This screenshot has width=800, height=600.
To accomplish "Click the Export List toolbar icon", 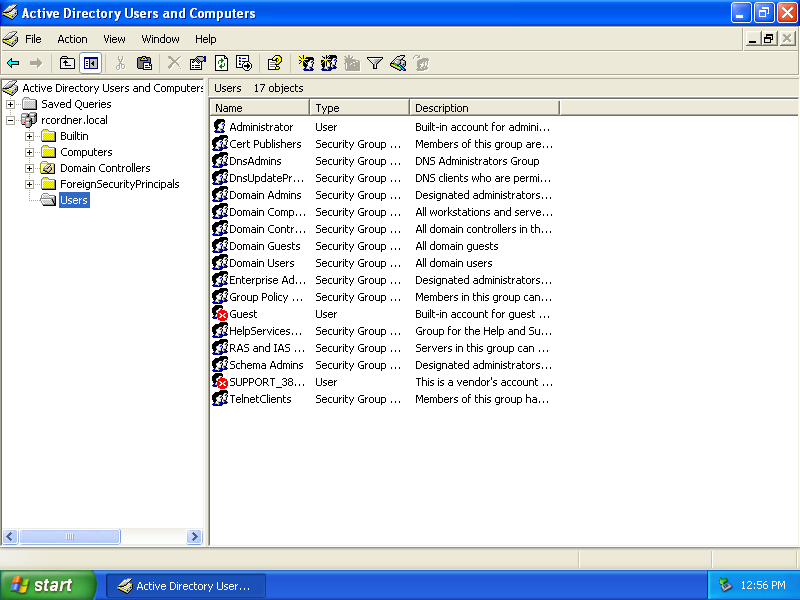I will point(244,63).
